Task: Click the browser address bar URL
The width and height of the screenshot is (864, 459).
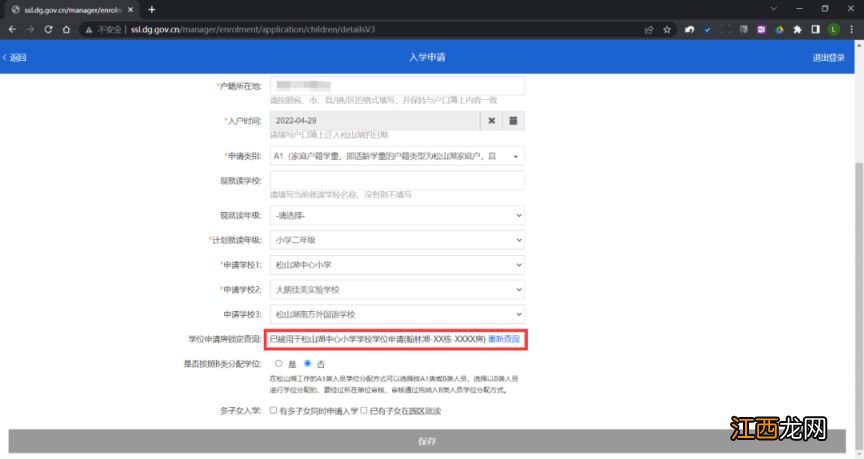Action: click(x=253, y=30)
